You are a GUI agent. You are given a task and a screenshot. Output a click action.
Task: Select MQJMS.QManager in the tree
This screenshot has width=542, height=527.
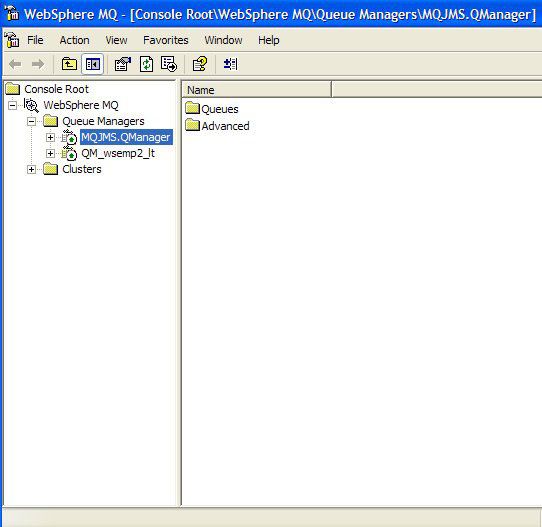click(126, 138)
